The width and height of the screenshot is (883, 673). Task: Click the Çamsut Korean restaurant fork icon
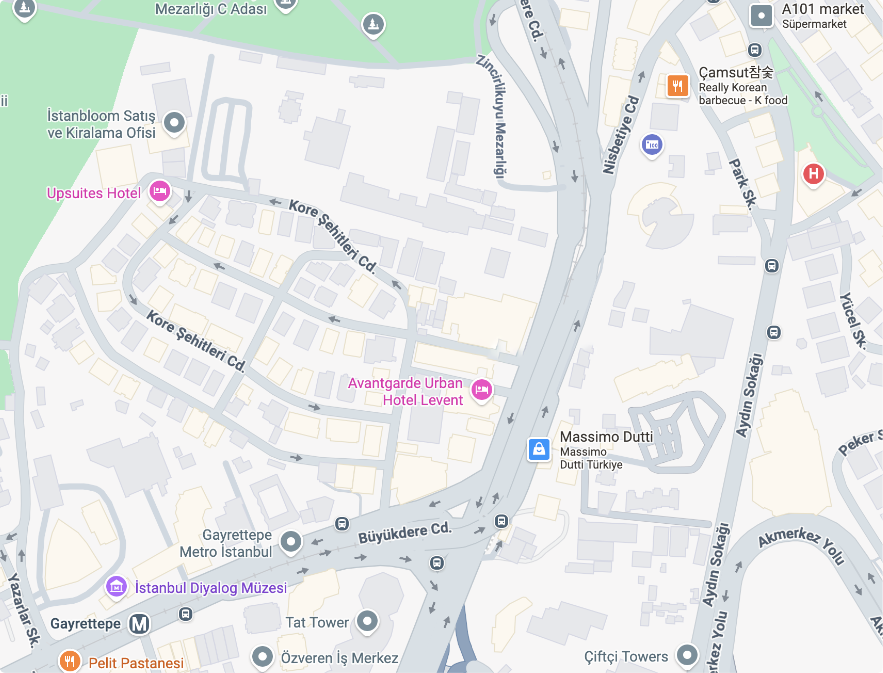pyautogui.click(x=678, y=86)
